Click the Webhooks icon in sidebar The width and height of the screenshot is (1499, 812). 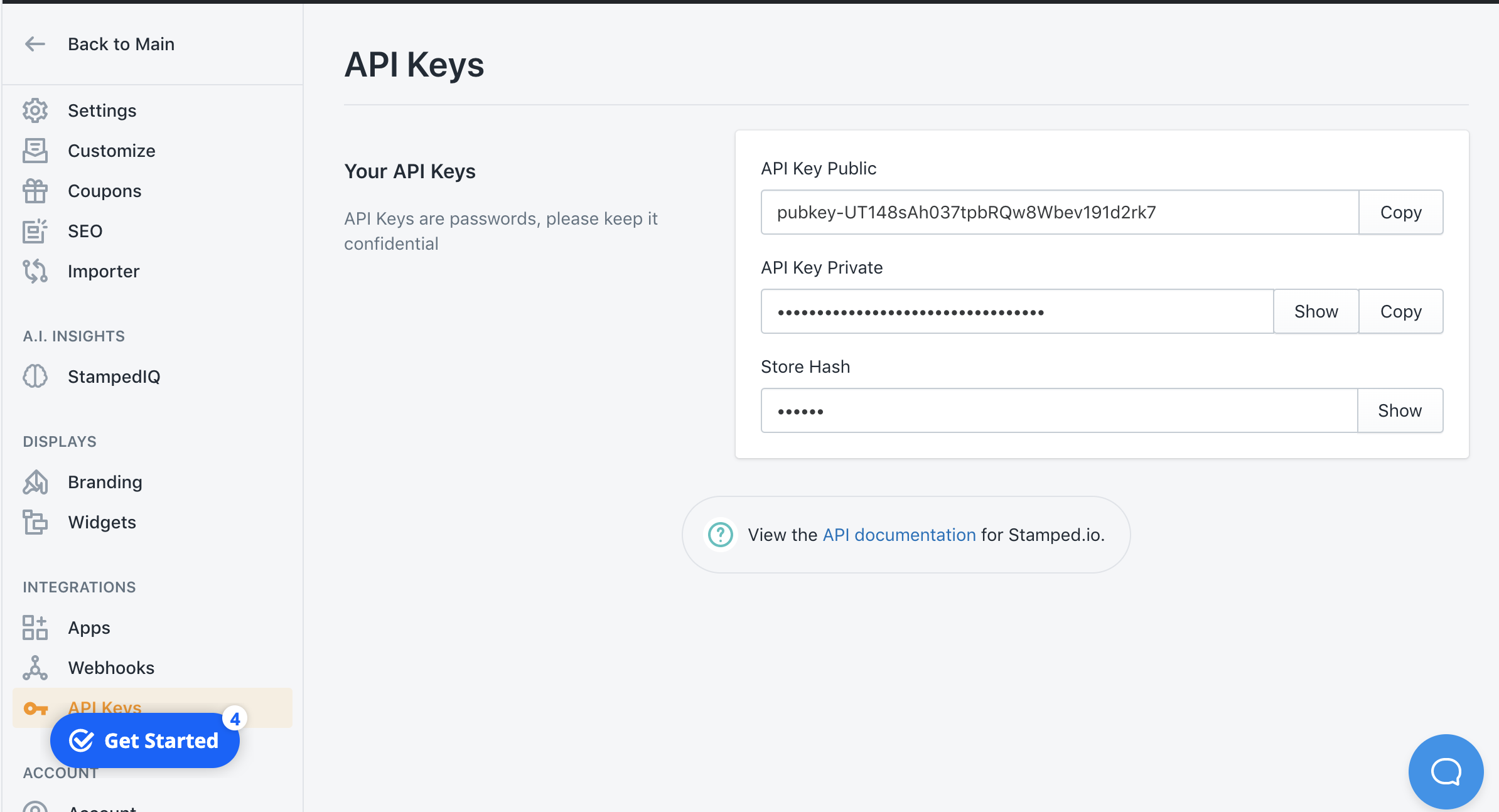tap(35, 668)
